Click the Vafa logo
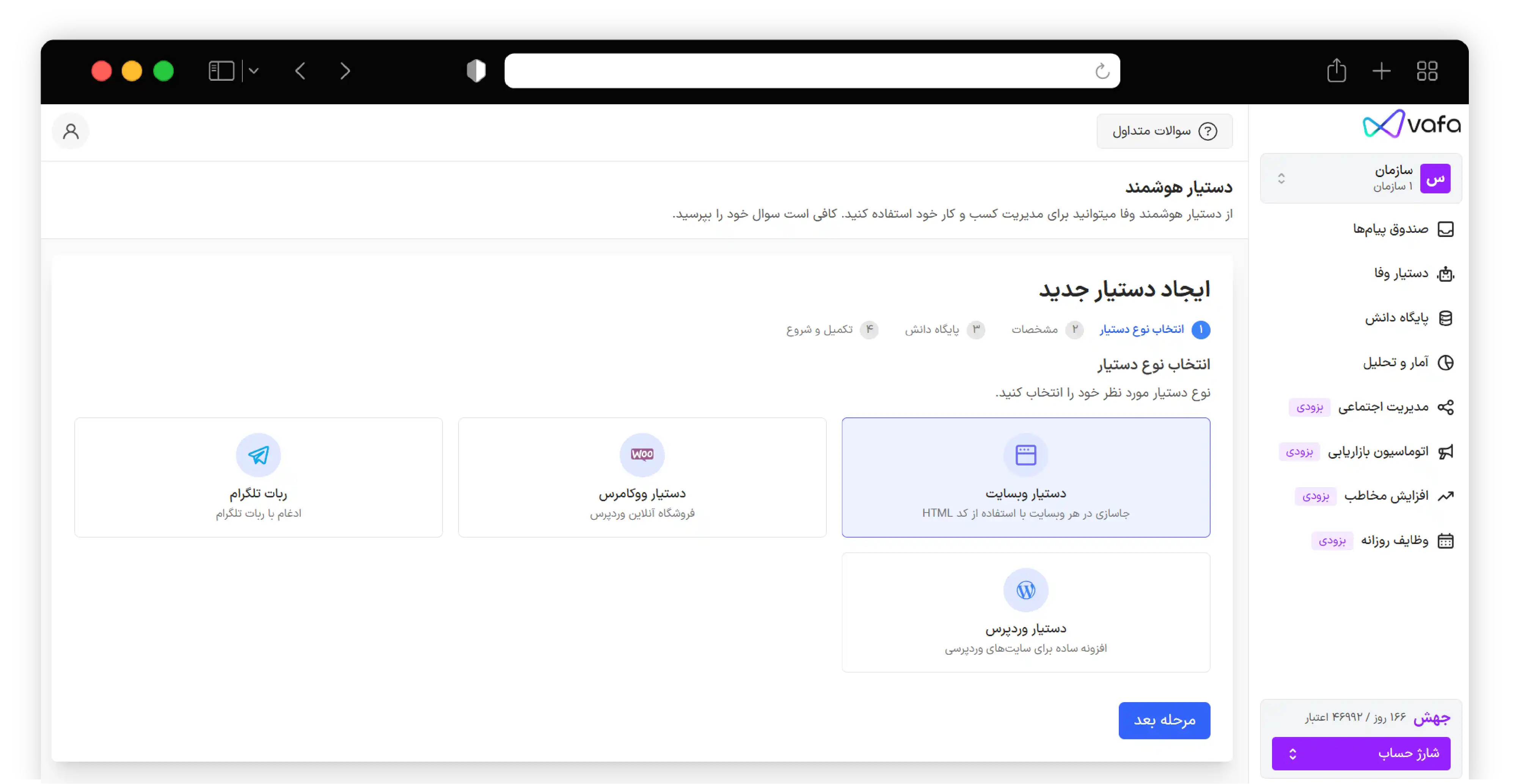Viewport: 1517px width, 784px height. [x=1412, y=124]
